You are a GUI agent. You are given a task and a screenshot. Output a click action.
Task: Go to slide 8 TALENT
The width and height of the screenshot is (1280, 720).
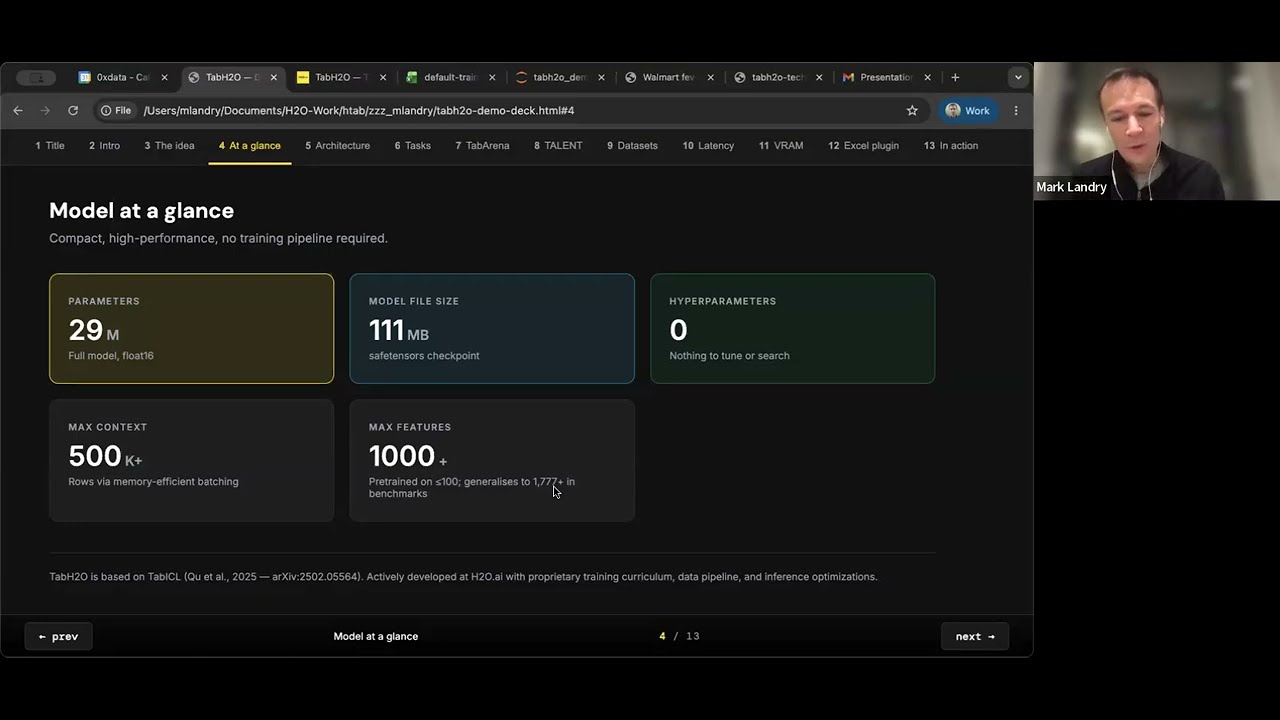coord(558,145)
